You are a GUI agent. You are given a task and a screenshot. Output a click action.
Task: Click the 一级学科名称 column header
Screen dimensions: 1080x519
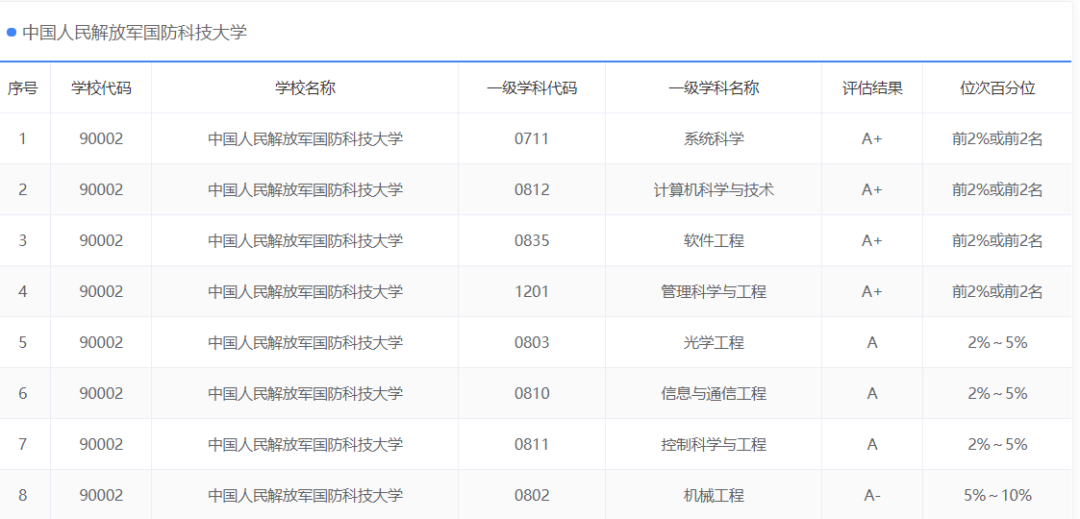pos(714,88)
